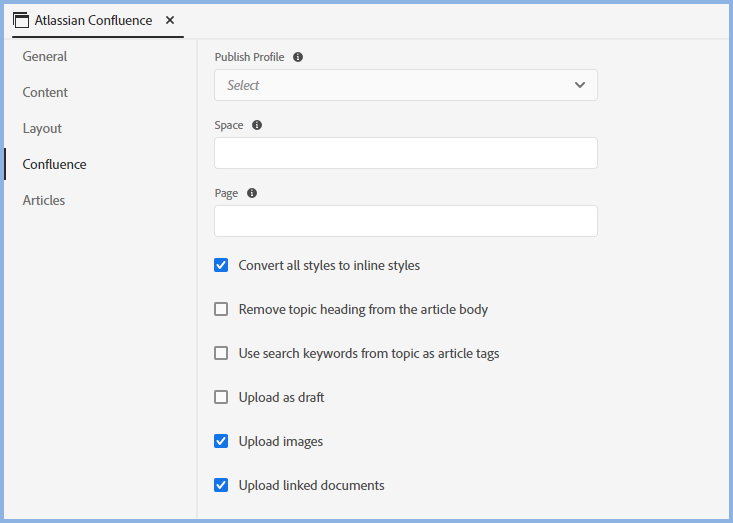Click the Publish Profile chevron arrow
Viewport: 733px width, 523px height.
click(x=580, y=85)
